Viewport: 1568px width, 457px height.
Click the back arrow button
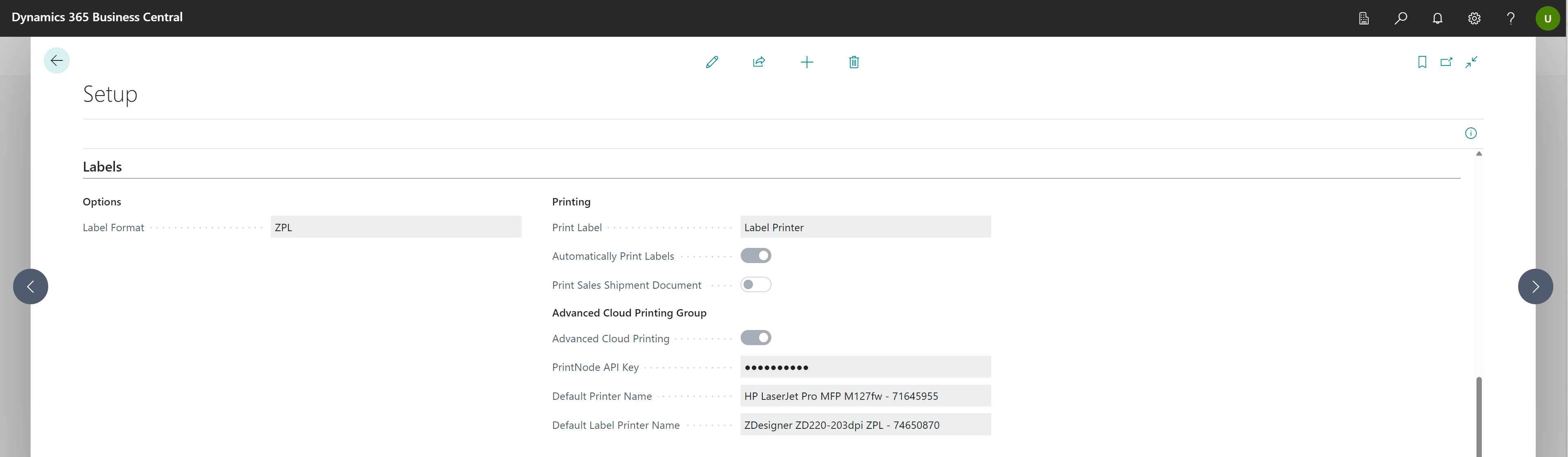pos(57,60)
